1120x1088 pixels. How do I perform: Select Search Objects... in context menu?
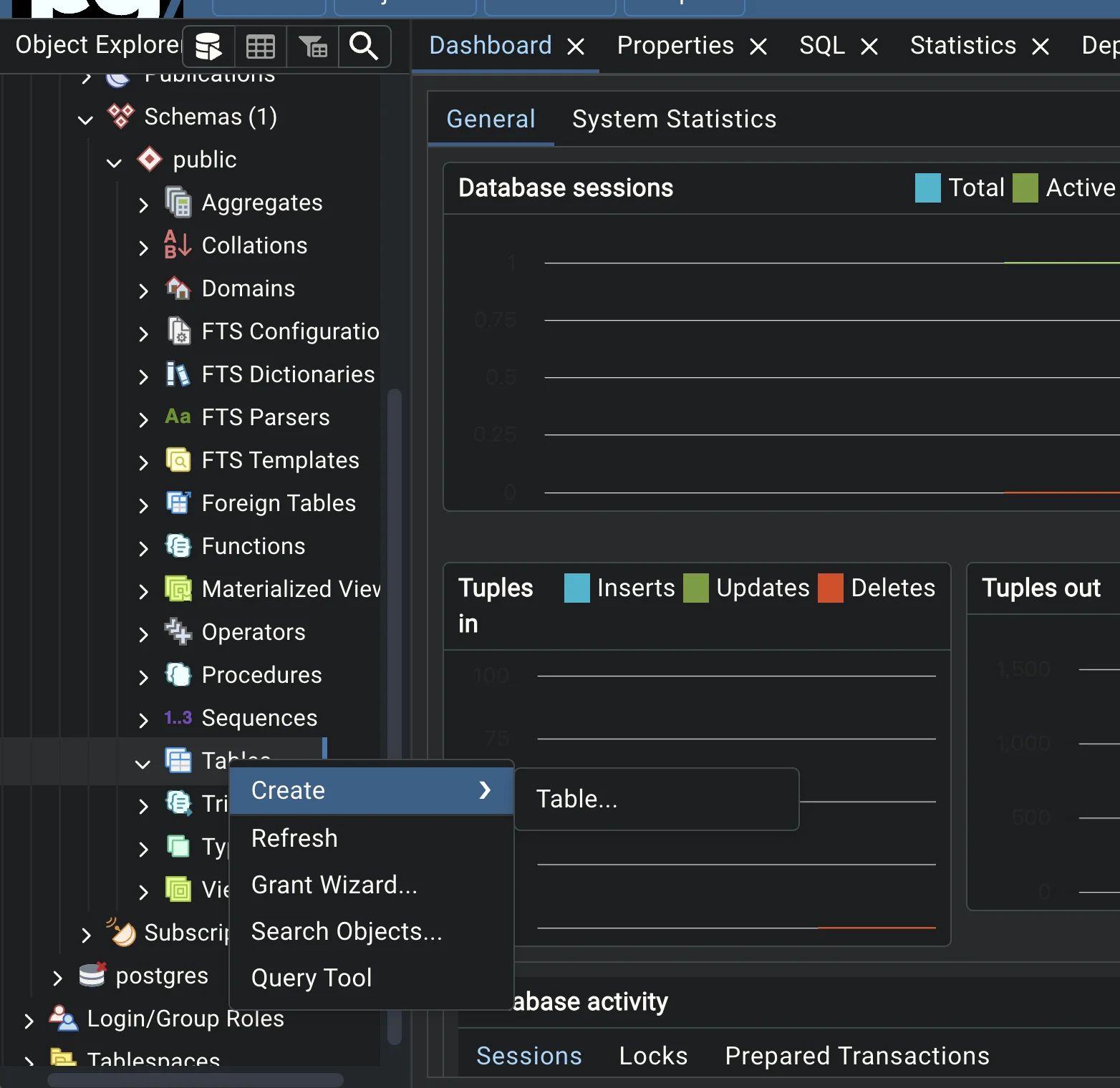pos(372,931)
